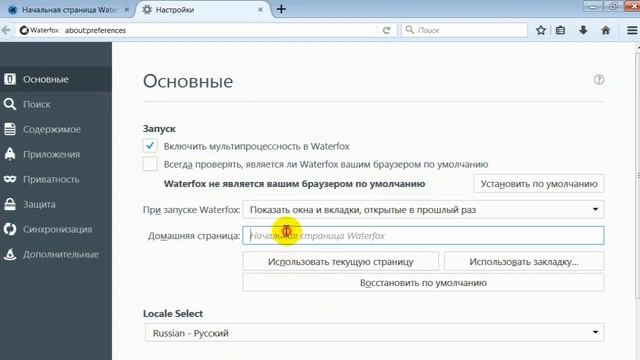Open Приложения settings category
This screenshot has width=640, height=360.
coord(56,154)
